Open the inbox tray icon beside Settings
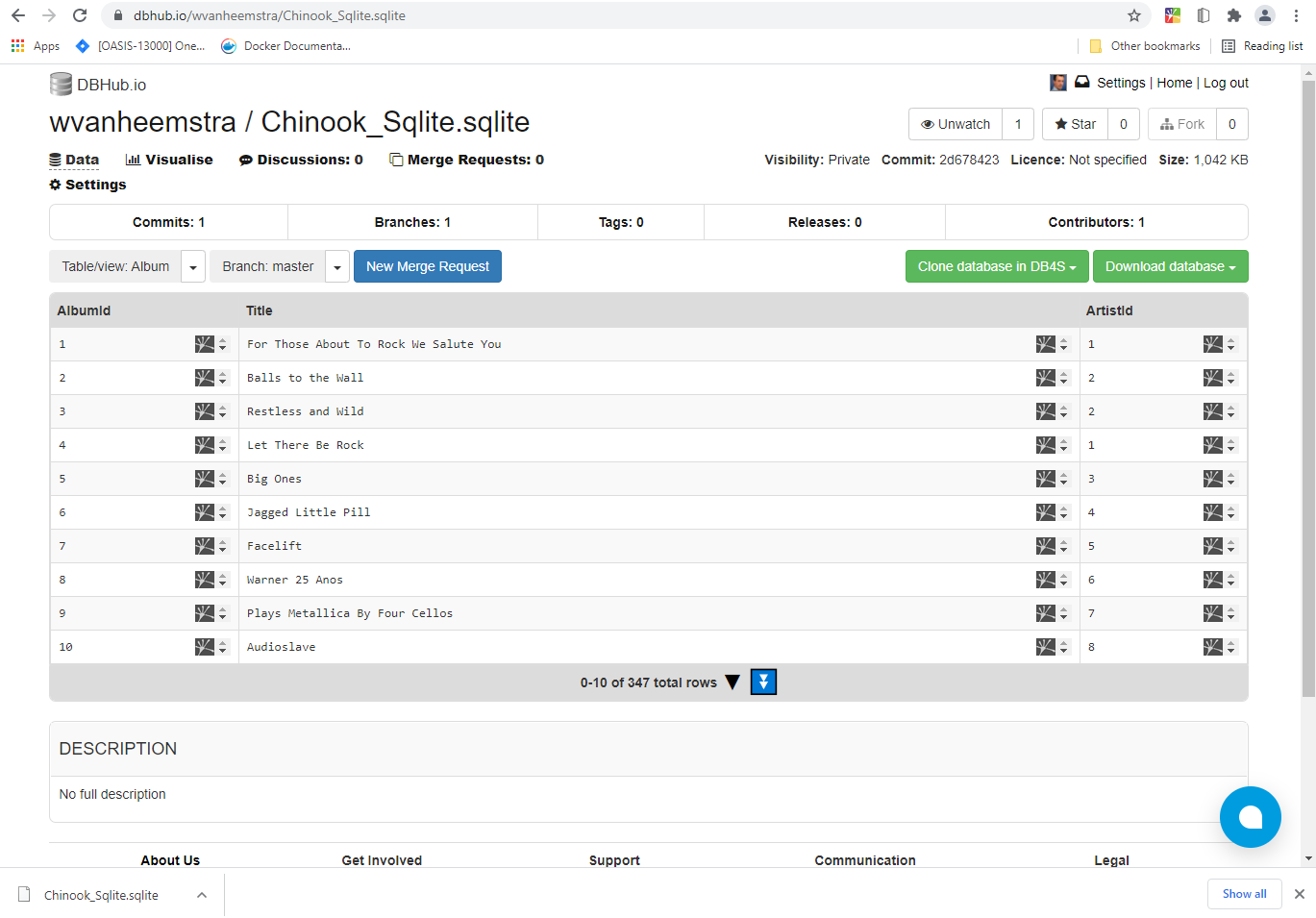 coord(1082,83)
